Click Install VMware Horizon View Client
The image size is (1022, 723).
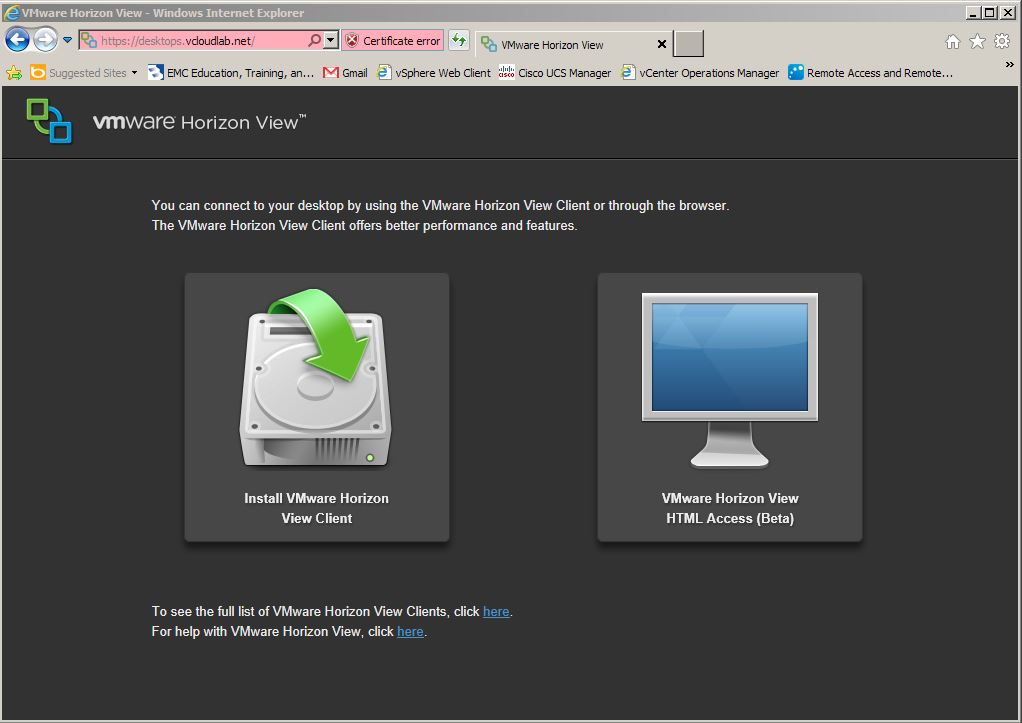(317, 508)
